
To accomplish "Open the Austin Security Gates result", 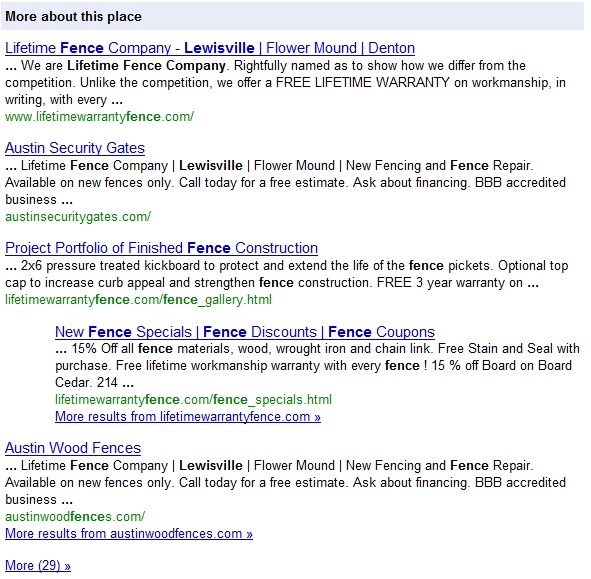I will (x=75, y=148).
